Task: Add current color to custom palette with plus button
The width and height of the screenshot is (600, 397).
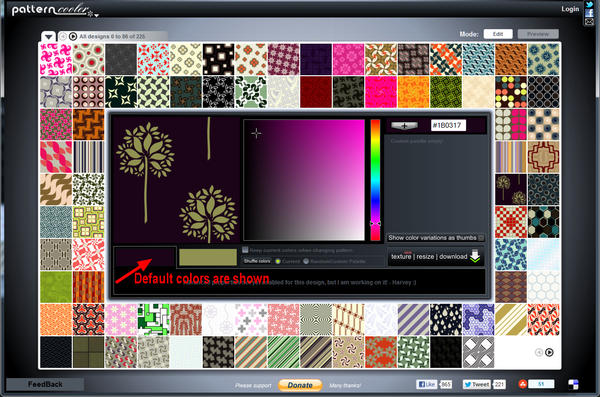Action: click(x=404, y=125)
